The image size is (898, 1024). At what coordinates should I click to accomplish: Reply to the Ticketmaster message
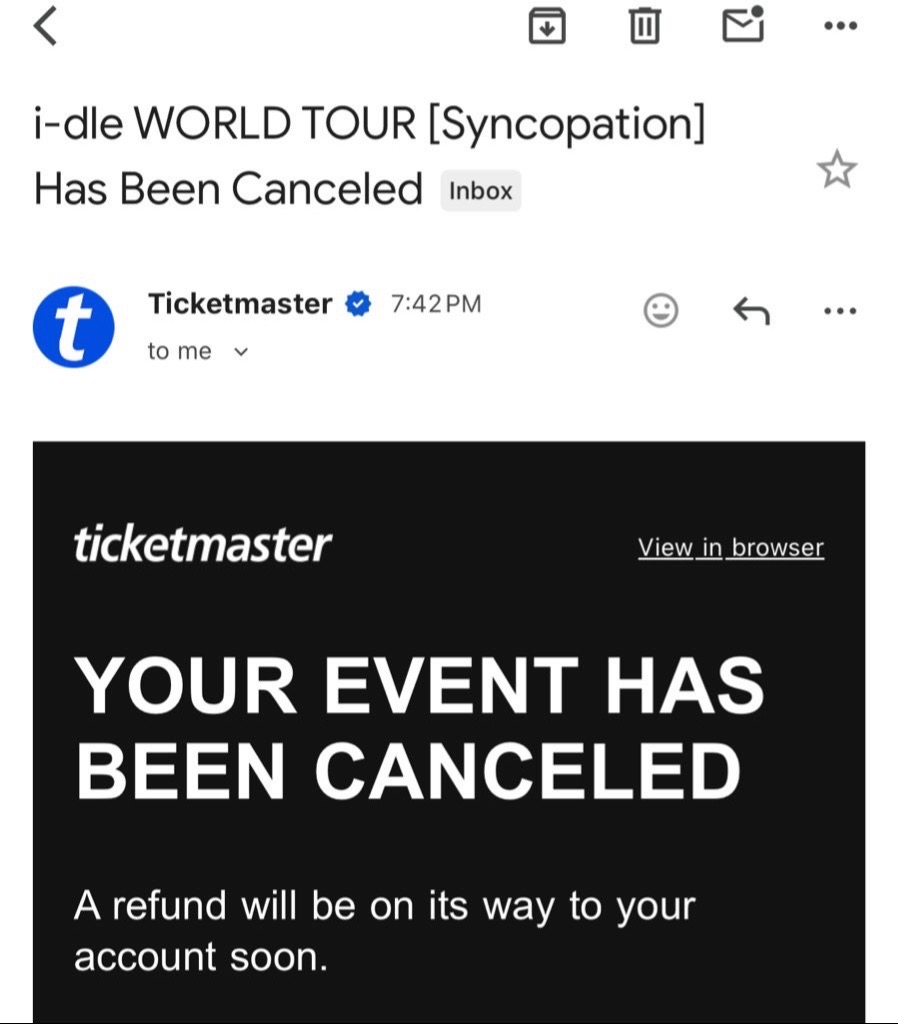[751, 310]
